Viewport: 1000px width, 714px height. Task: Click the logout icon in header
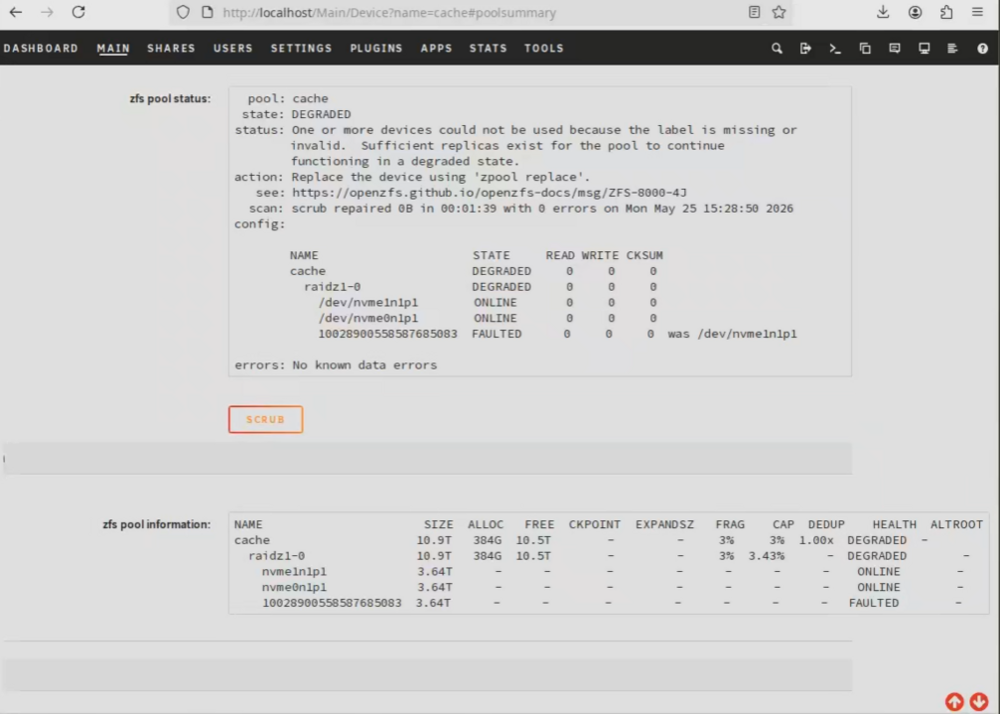[805, 48]
